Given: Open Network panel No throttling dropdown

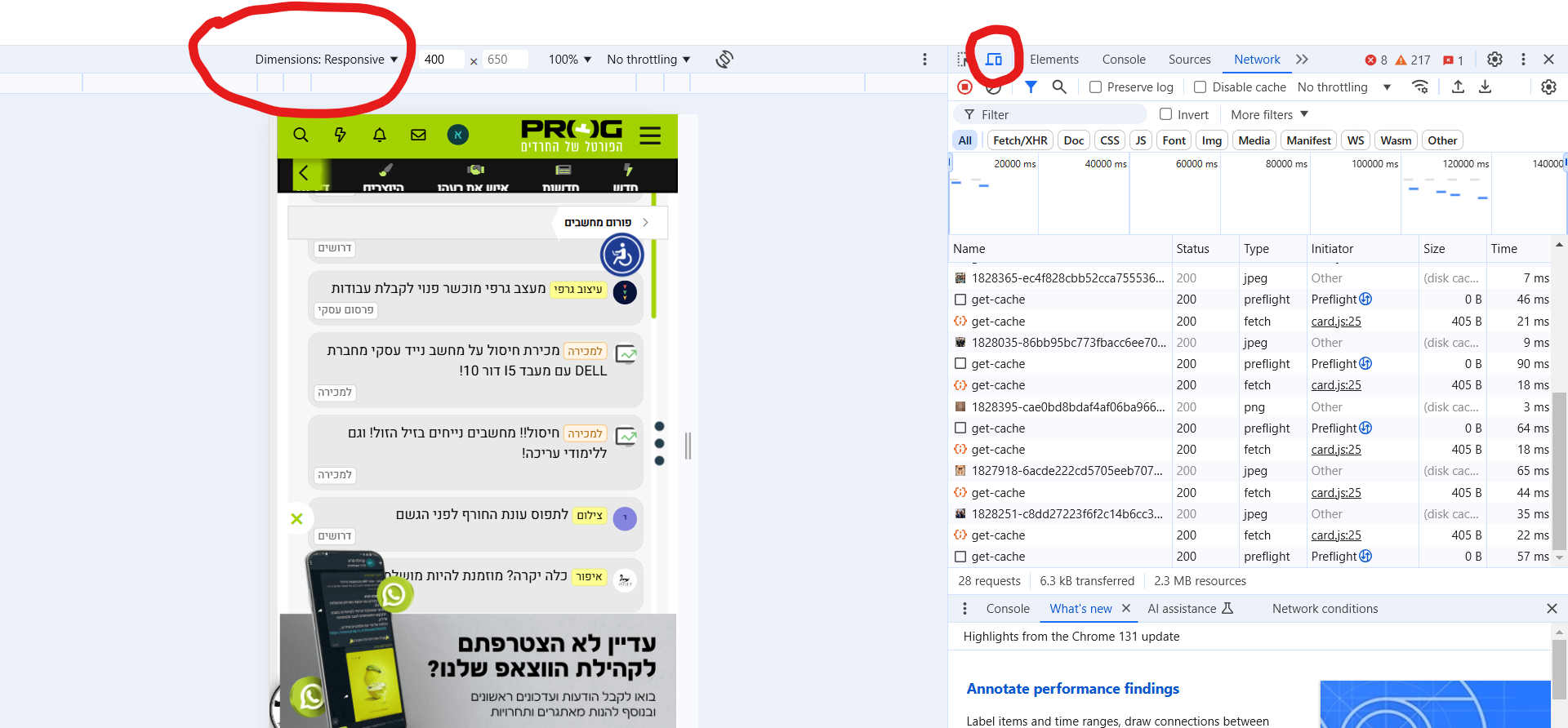Looking at the screenshot, I should [x=1344, y=87].
